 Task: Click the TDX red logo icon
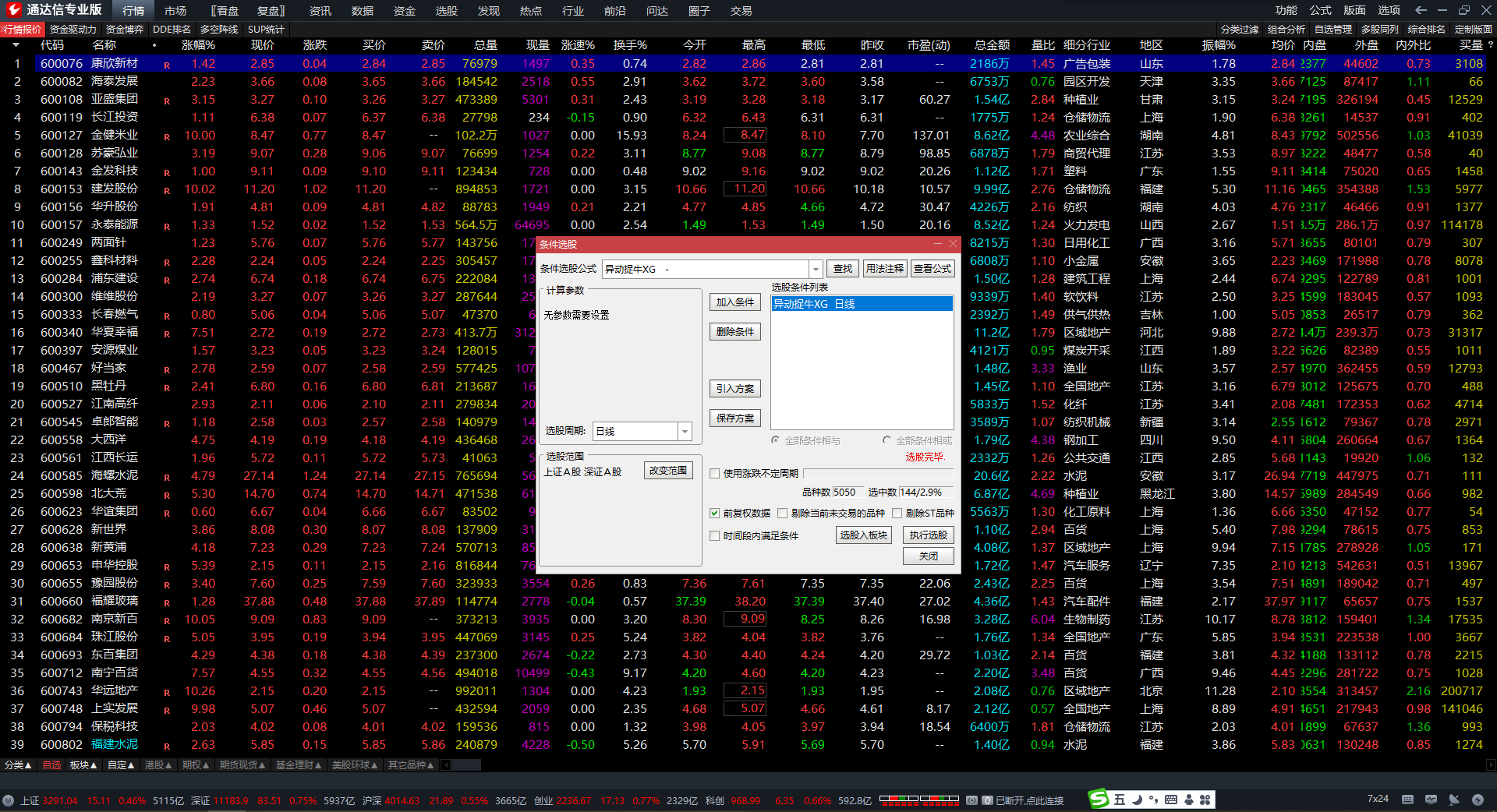pos(12,10)
